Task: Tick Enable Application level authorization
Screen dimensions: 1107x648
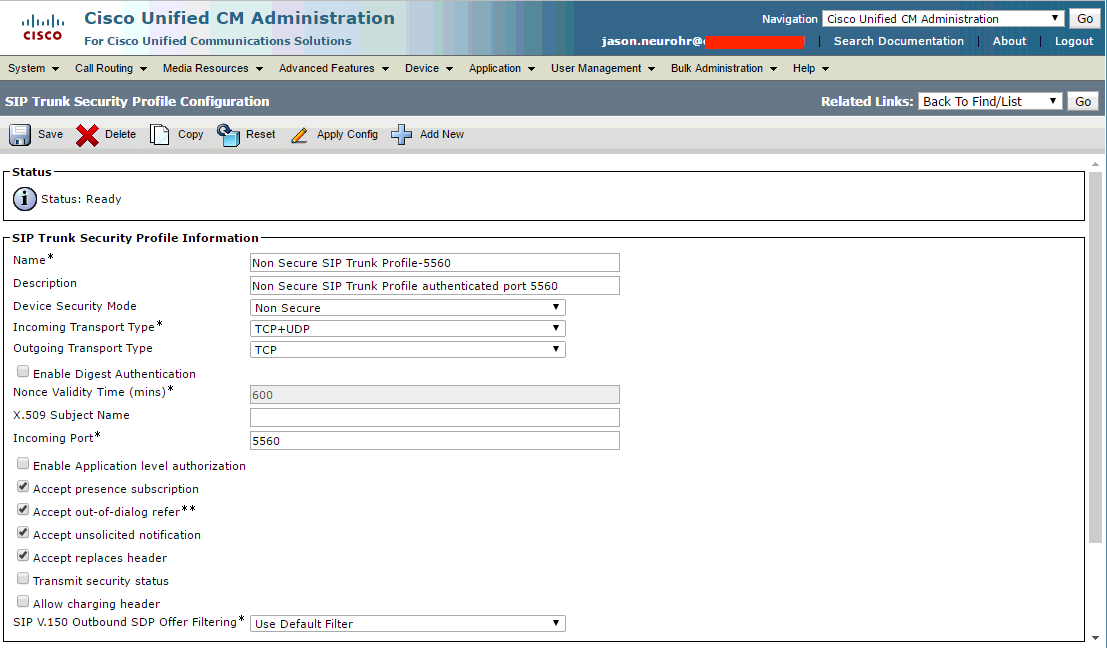Action: tap(23, 464)
